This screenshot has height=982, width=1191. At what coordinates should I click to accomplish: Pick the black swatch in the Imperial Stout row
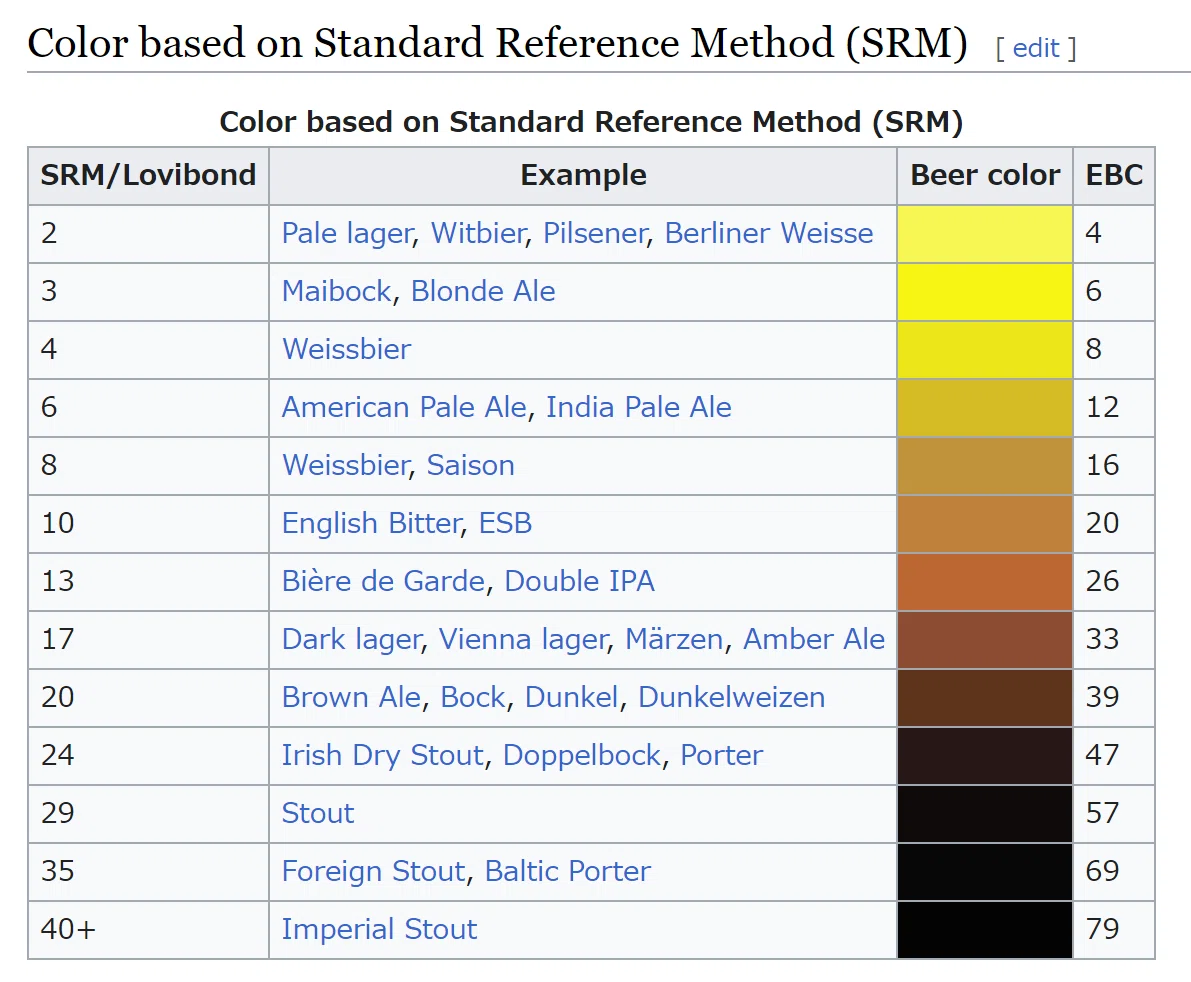tap(984, 930)
